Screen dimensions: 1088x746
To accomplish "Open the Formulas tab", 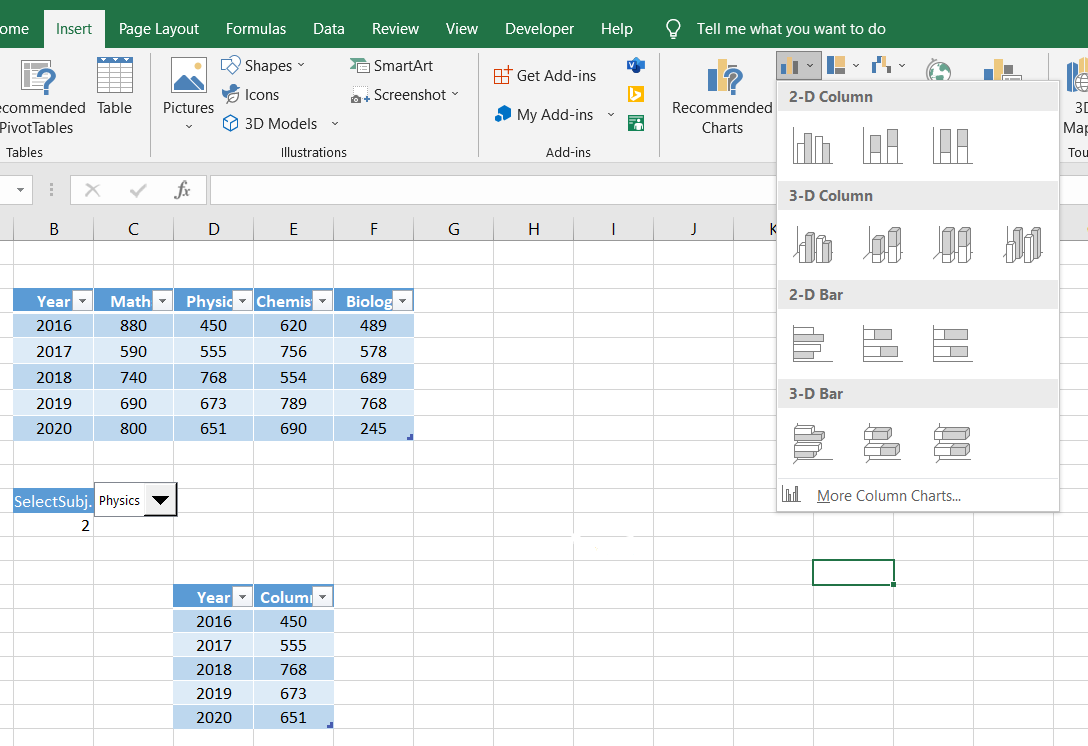I will (x=256, y=28).
